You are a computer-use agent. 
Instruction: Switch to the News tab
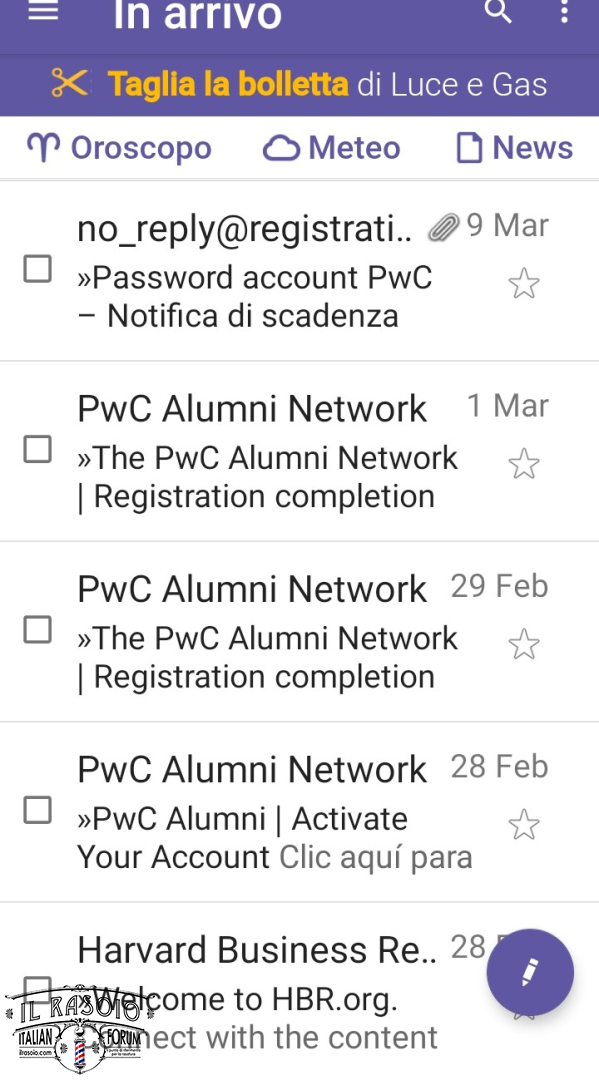[515, 148]
